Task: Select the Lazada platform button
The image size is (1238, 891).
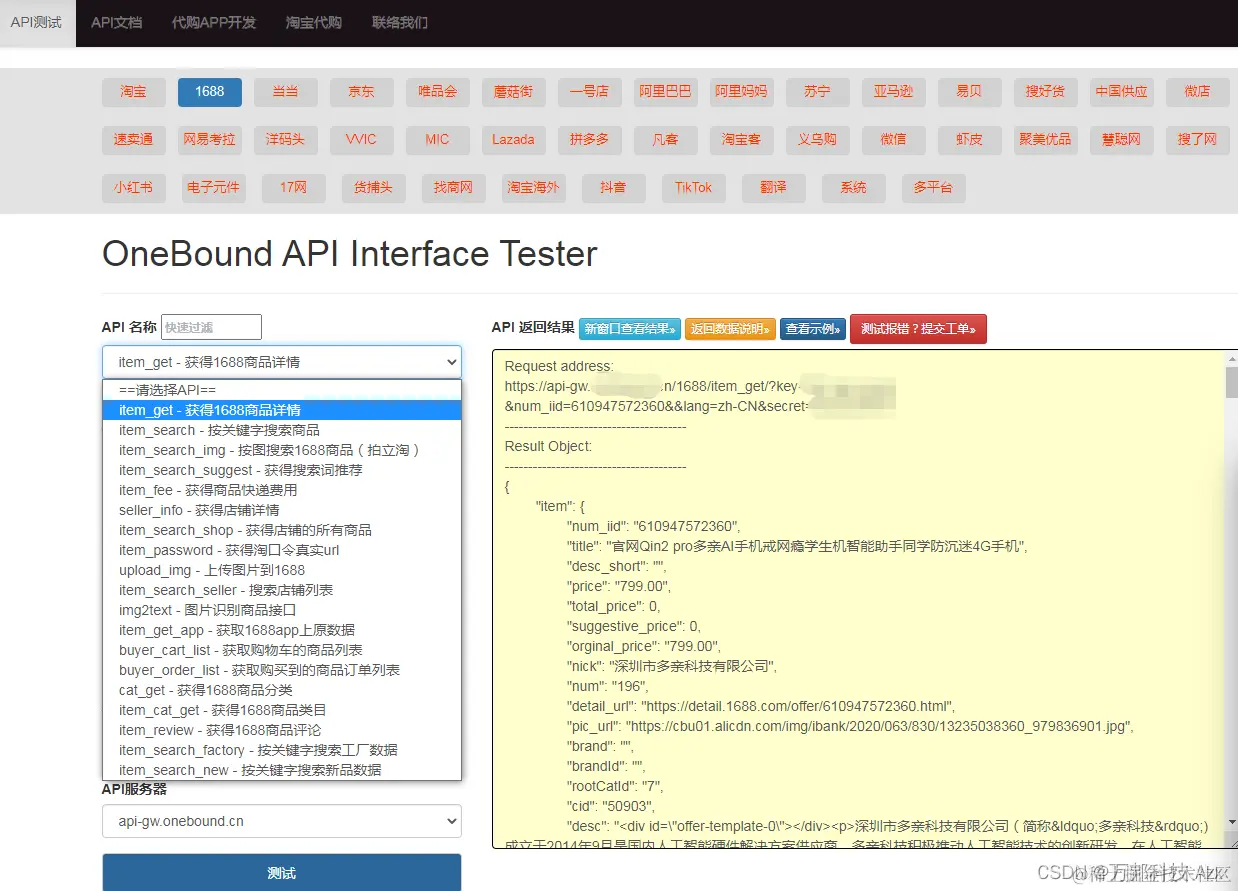Action: 514,139
